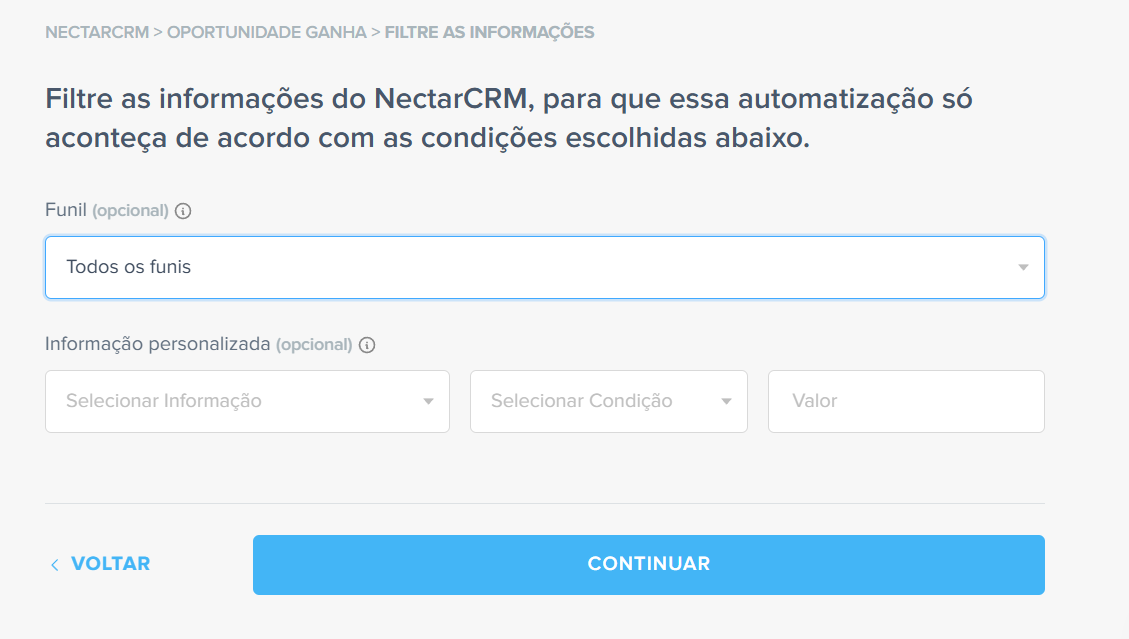Click the Funil (opcional) label
1129x639 pixels.
[107, 210]
